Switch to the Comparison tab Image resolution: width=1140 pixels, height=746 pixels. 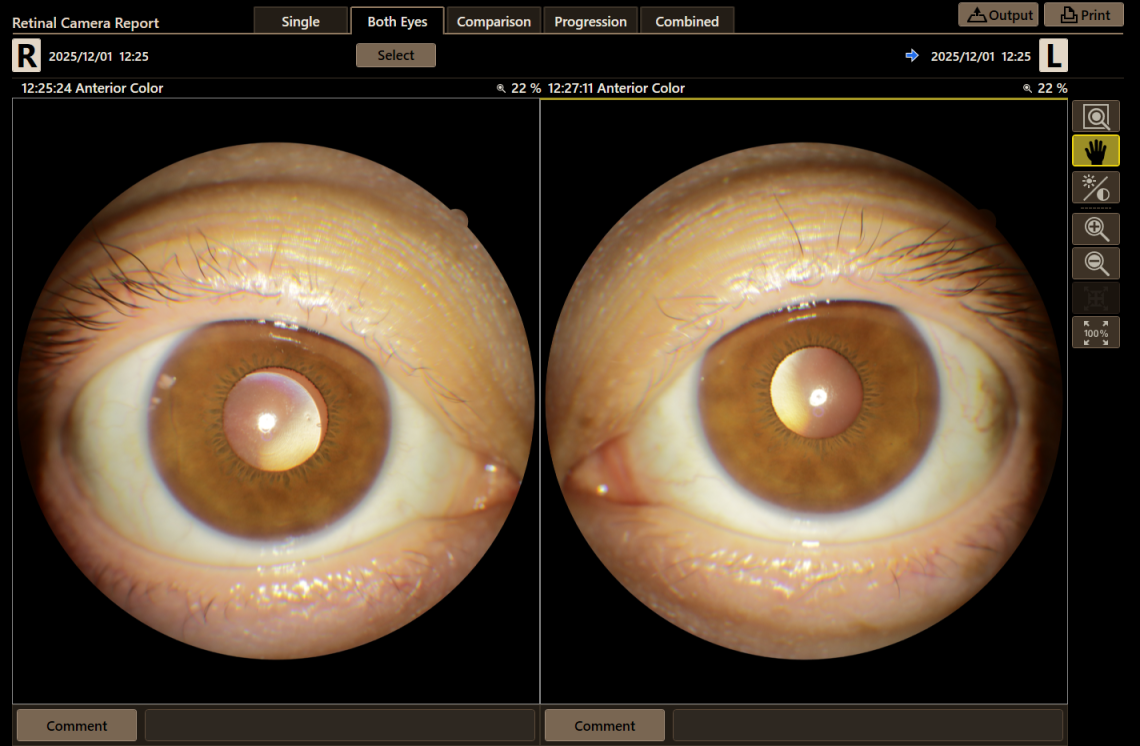pos(493,20)
